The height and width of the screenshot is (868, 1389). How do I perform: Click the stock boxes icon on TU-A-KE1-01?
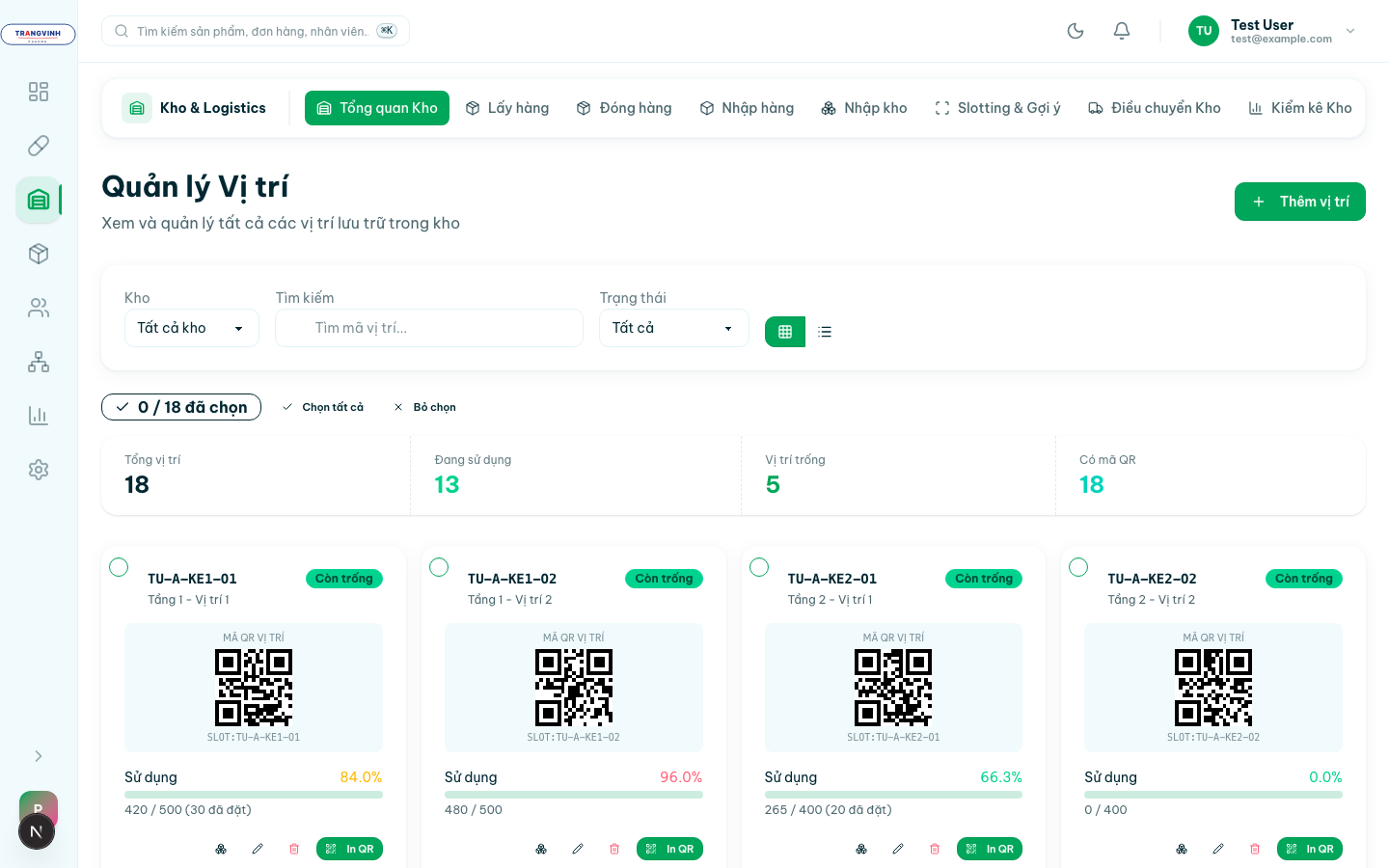click(221, 849)
